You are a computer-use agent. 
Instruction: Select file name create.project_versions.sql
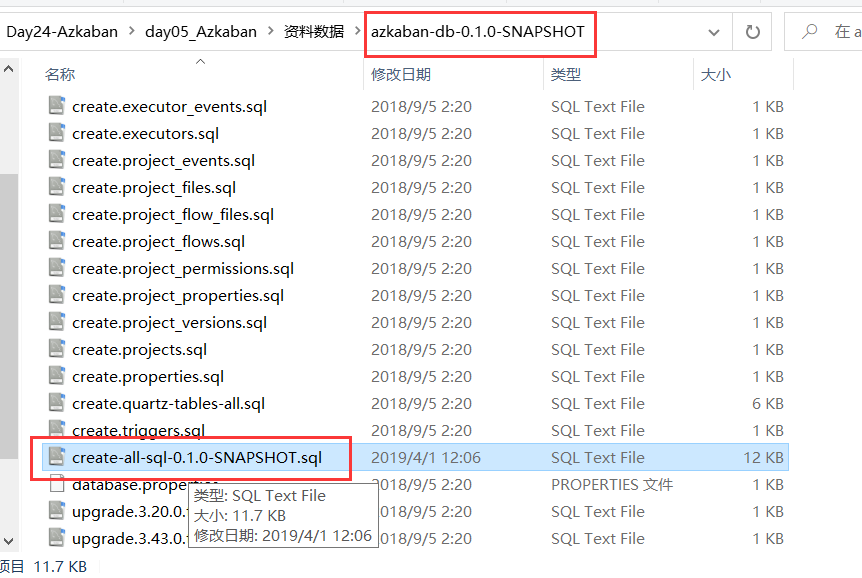pos(169,322)
